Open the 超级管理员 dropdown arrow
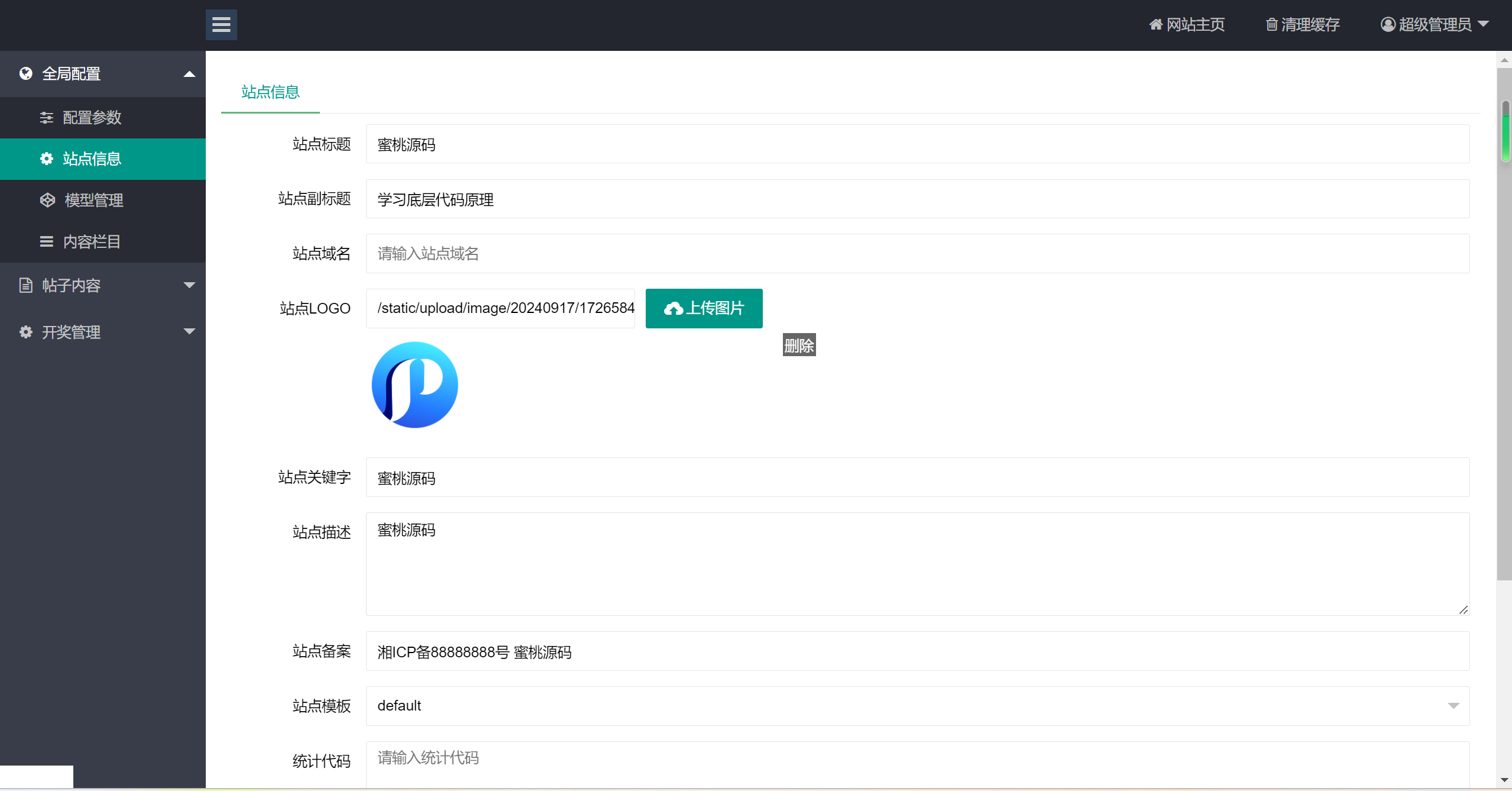1512x791 pixels. 1483,24
